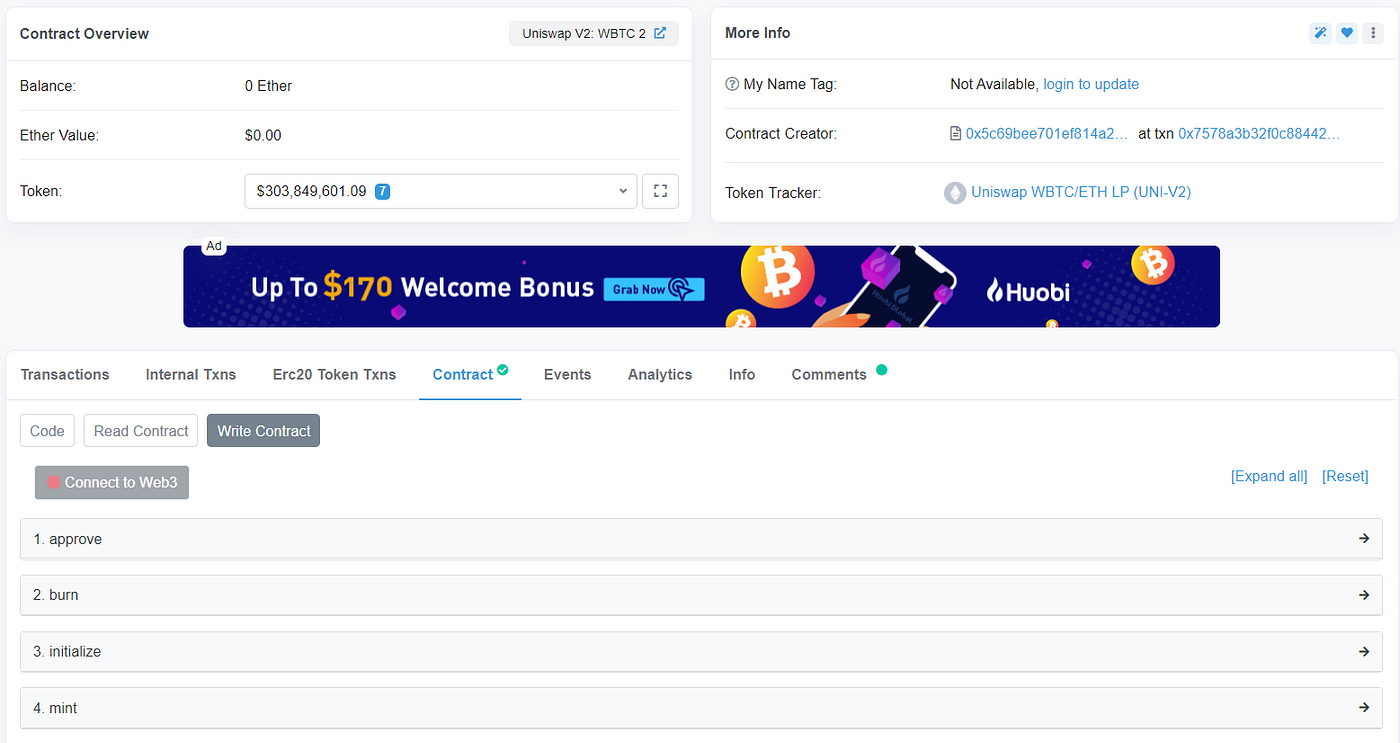Click the Uniswap token logo in Token Tracker
The width and height of the screenshot is (1400, 743).
coord(955,192)
